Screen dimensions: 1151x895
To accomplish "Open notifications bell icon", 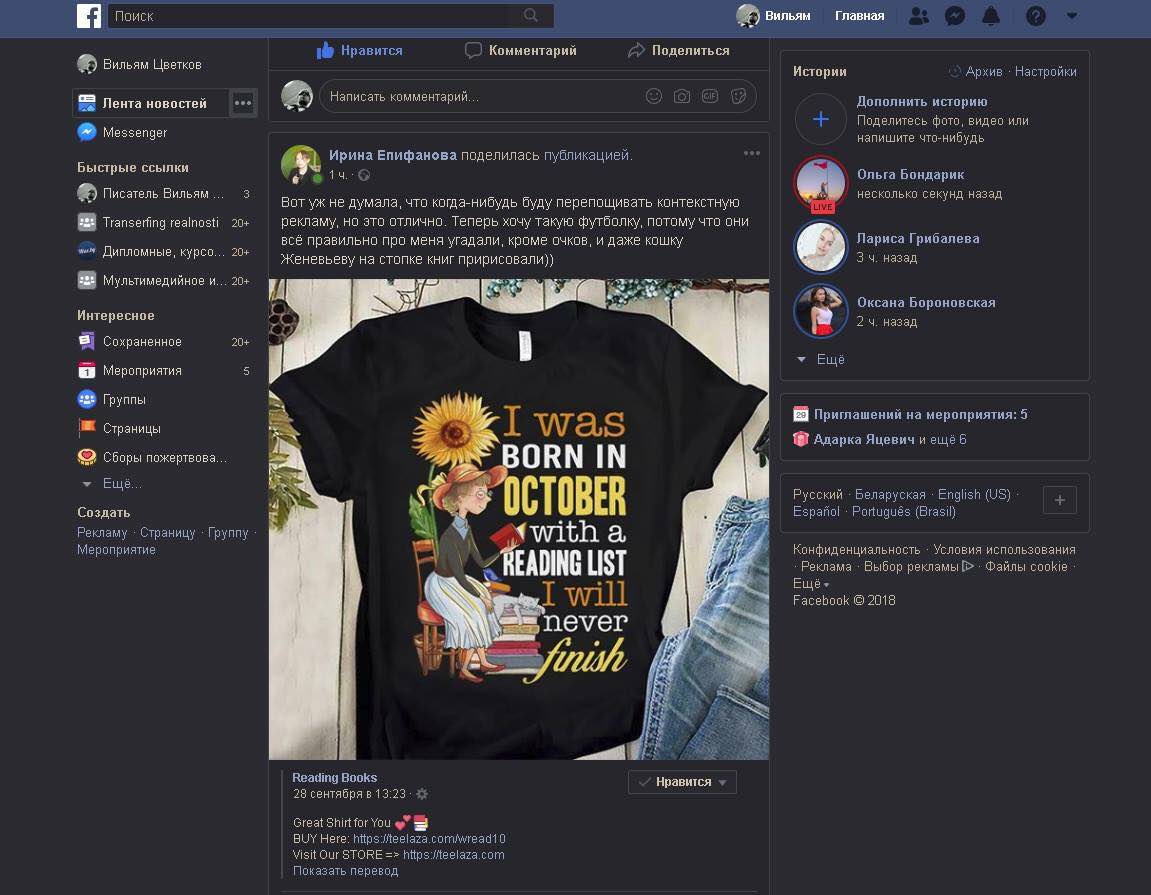I will point(991,15).
